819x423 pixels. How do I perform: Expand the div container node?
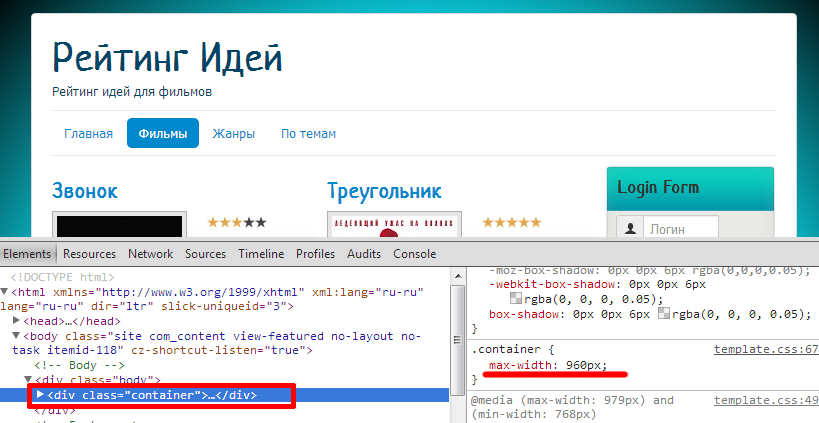[41, 395]
